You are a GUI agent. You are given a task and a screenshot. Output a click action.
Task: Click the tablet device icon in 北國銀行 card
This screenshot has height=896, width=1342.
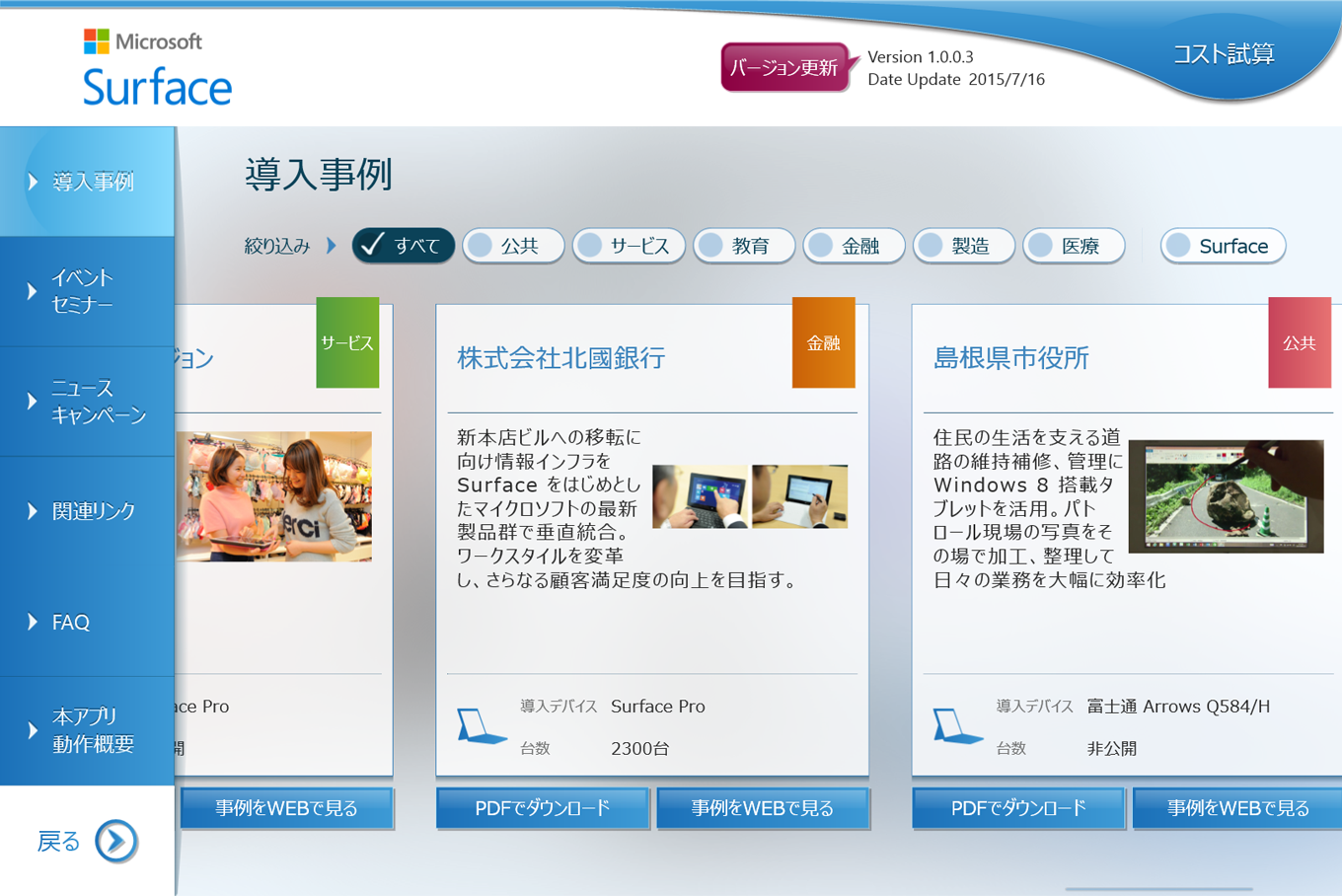point(482,727)
